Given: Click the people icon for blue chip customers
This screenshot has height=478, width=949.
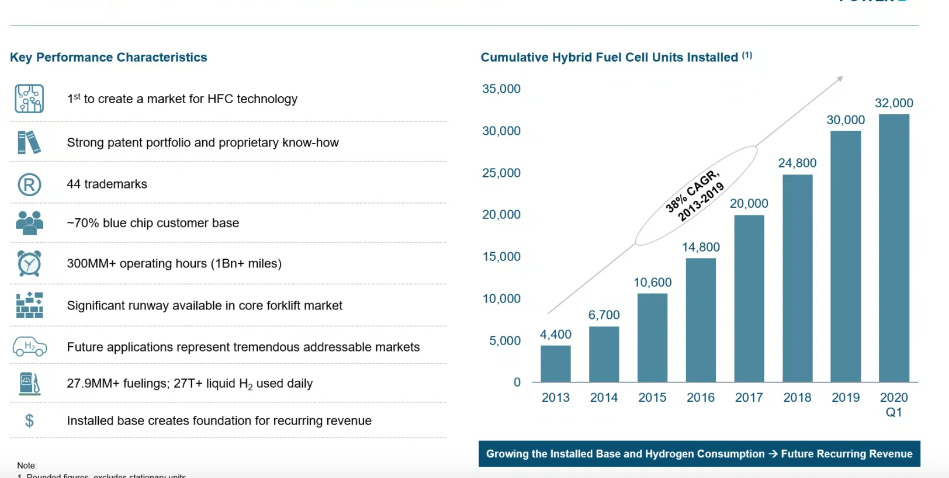Looking at the screenshot, I should 29,222.
